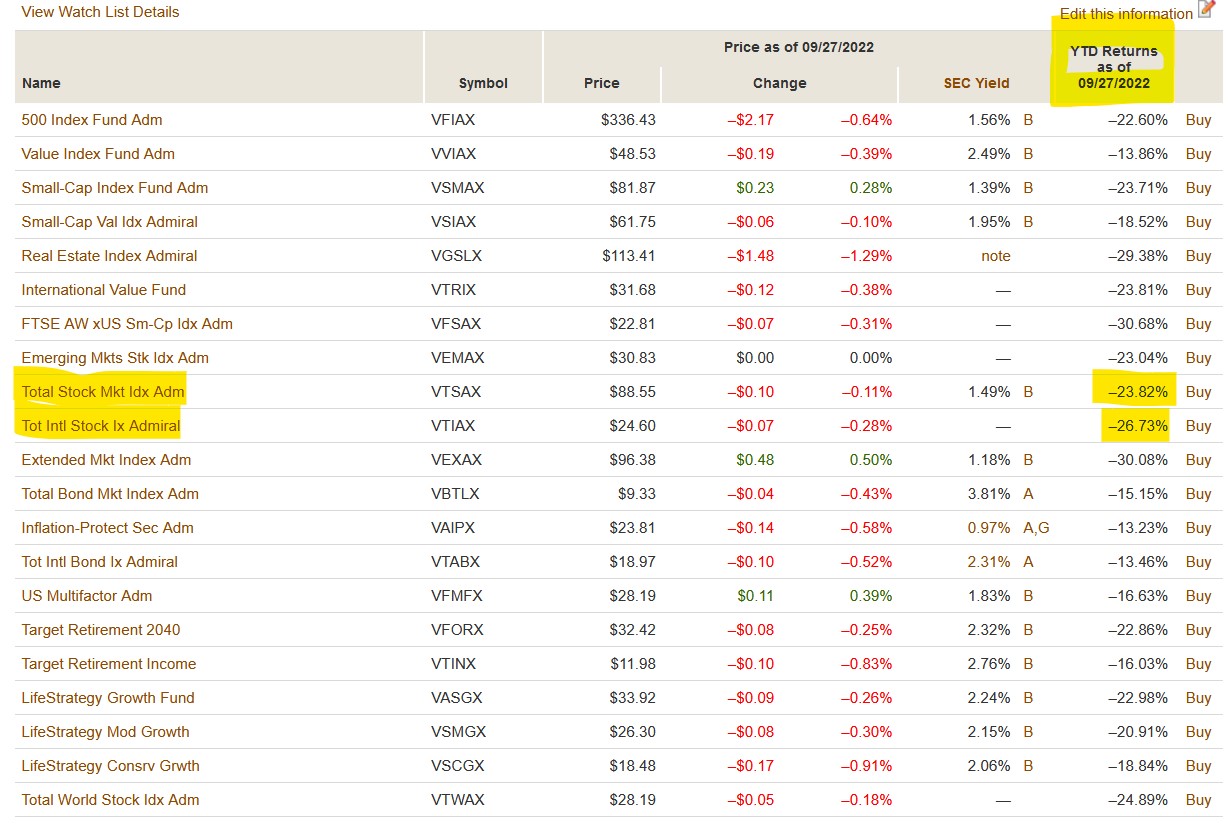Viewport: 1228px width, 831px height.
Task: Open Tot Intl Stock Ix Admiral fund
Action: pyautogui.click(x=101, y=426)
